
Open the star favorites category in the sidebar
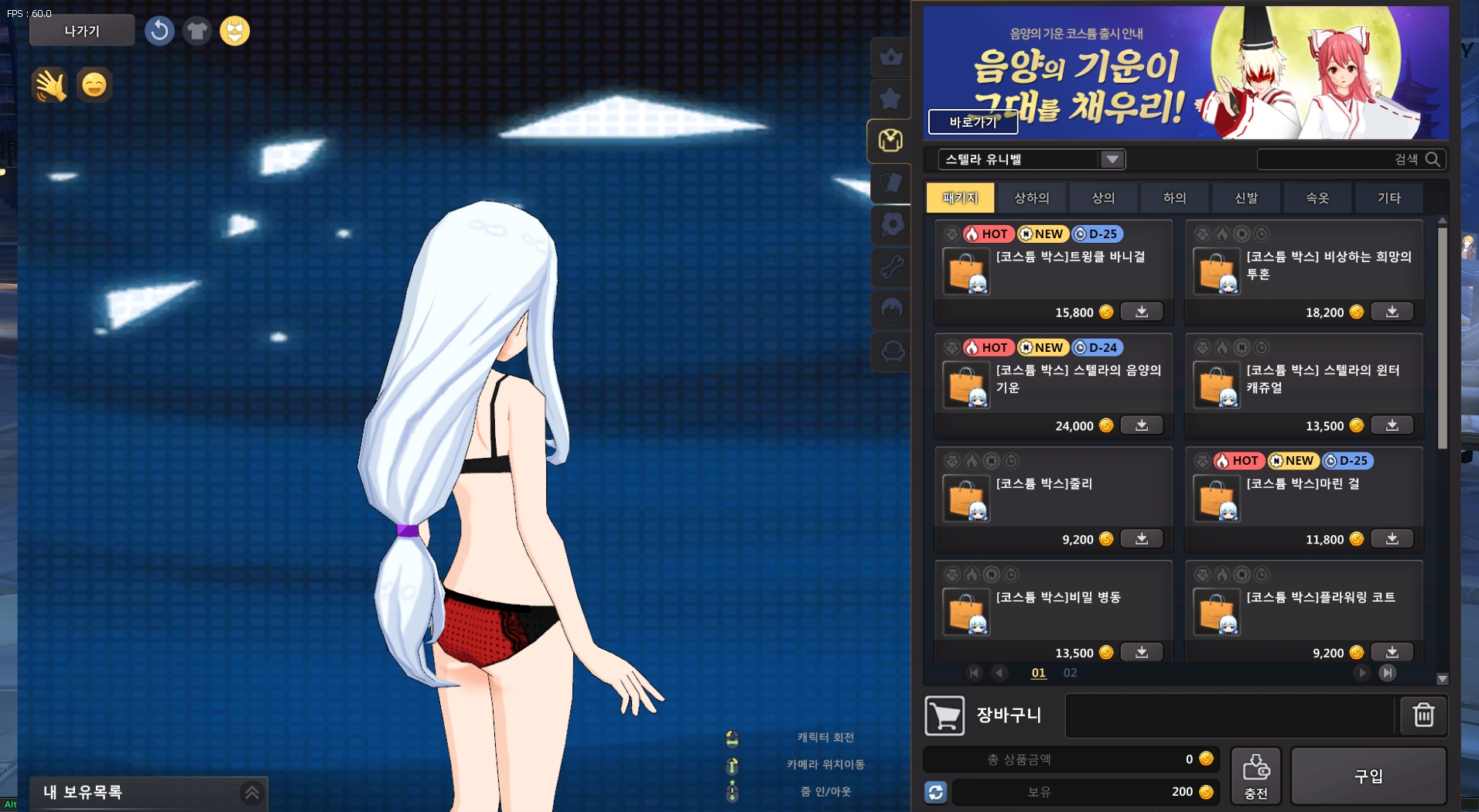coord(891,99)
